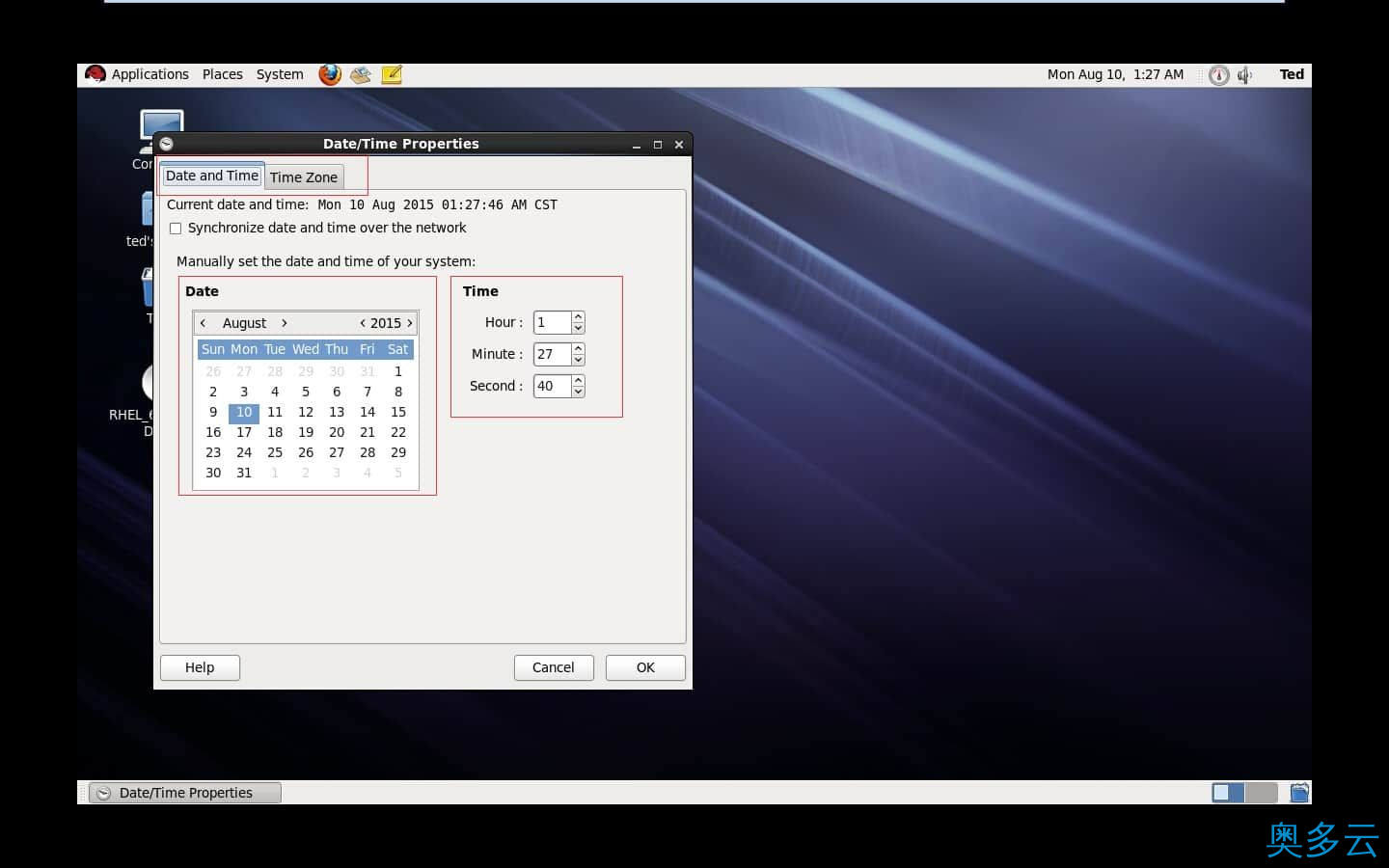Maximize the Date/Time Properties window

(658, 145)
